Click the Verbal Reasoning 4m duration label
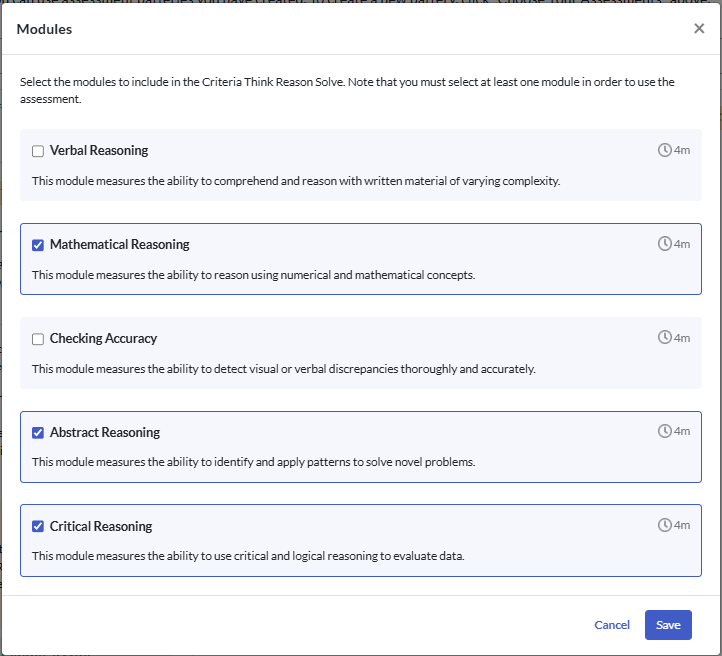 click(x=682, y=151)
